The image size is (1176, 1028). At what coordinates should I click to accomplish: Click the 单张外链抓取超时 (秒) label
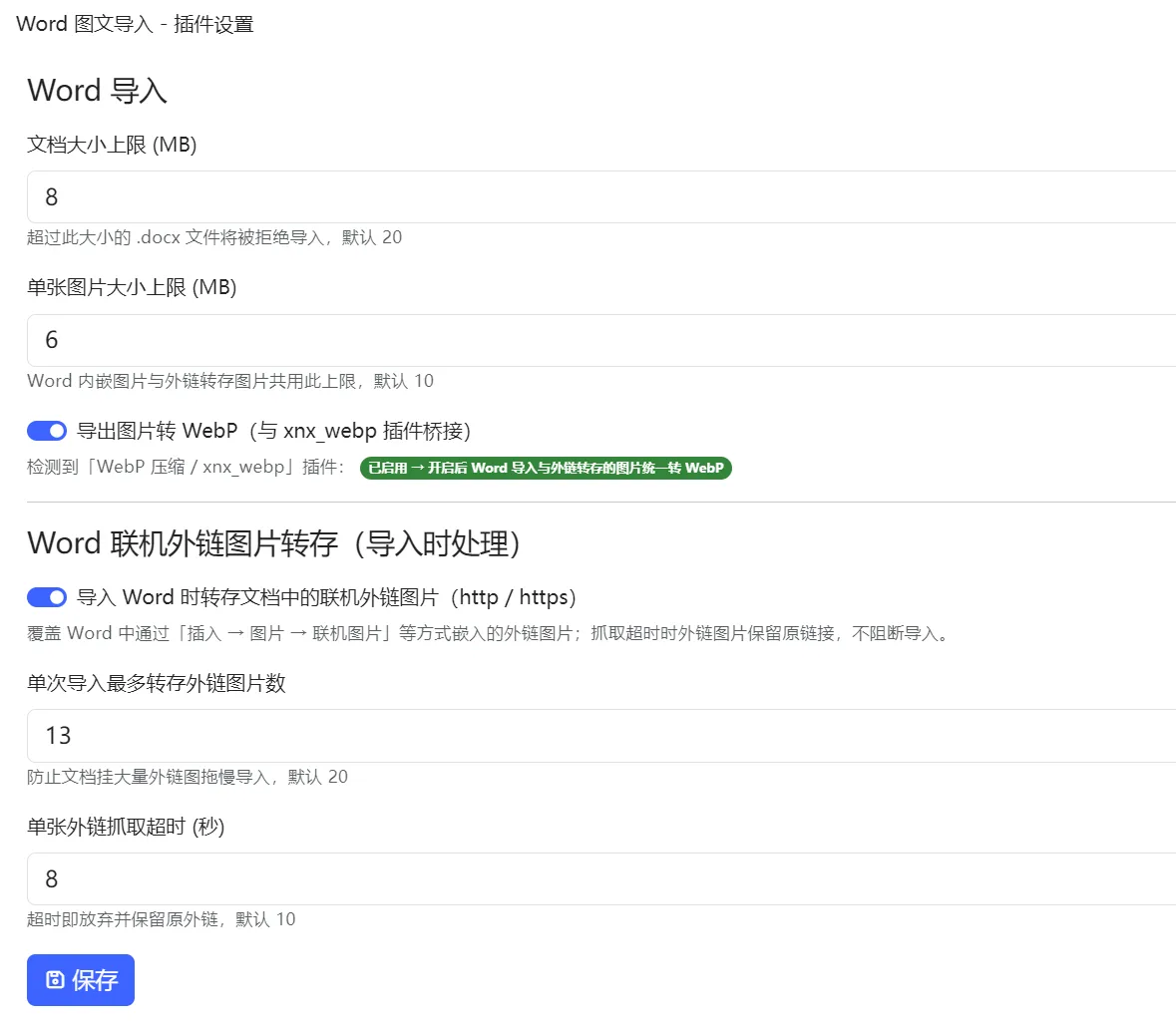(x=126, y=827)
